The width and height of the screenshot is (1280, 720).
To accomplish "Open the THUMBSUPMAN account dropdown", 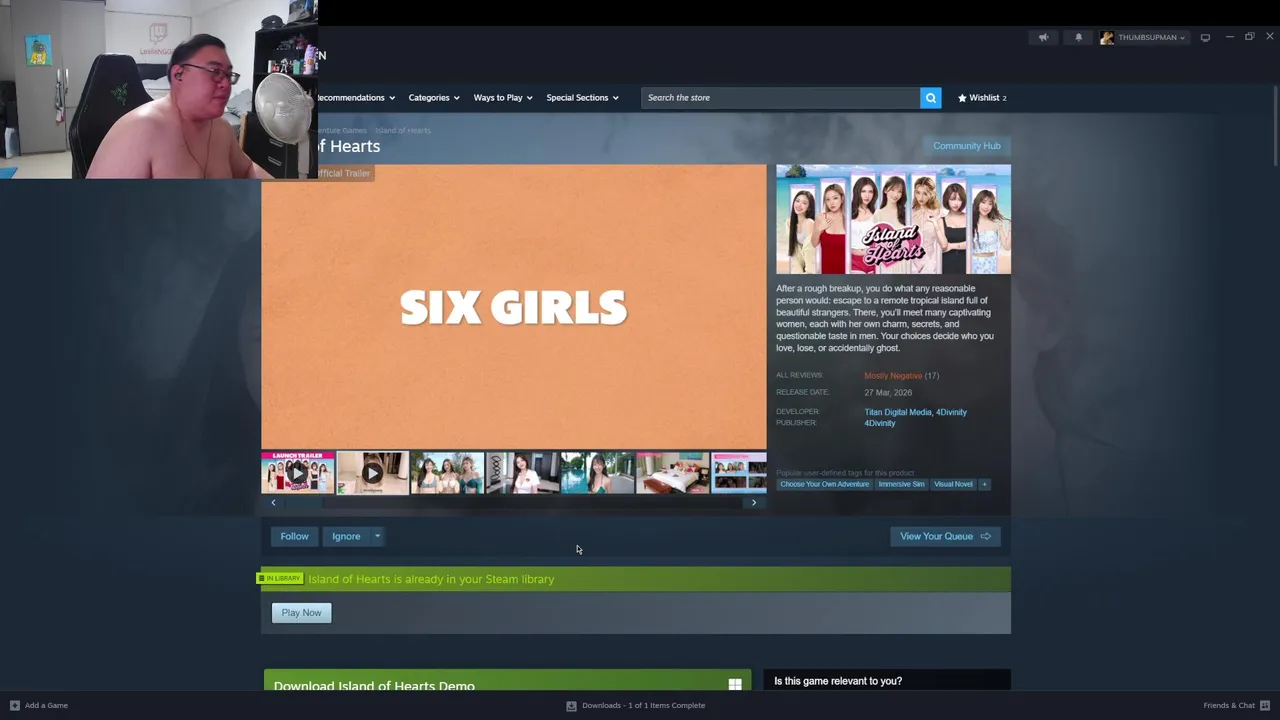I will click(1151, 37).
